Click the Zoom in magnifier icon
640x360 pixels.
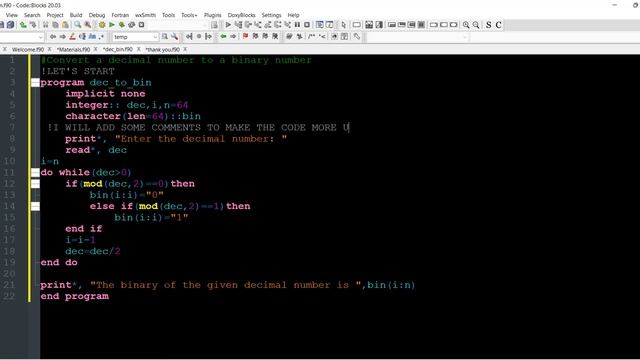pyautogui.click(x=466, y=25)
